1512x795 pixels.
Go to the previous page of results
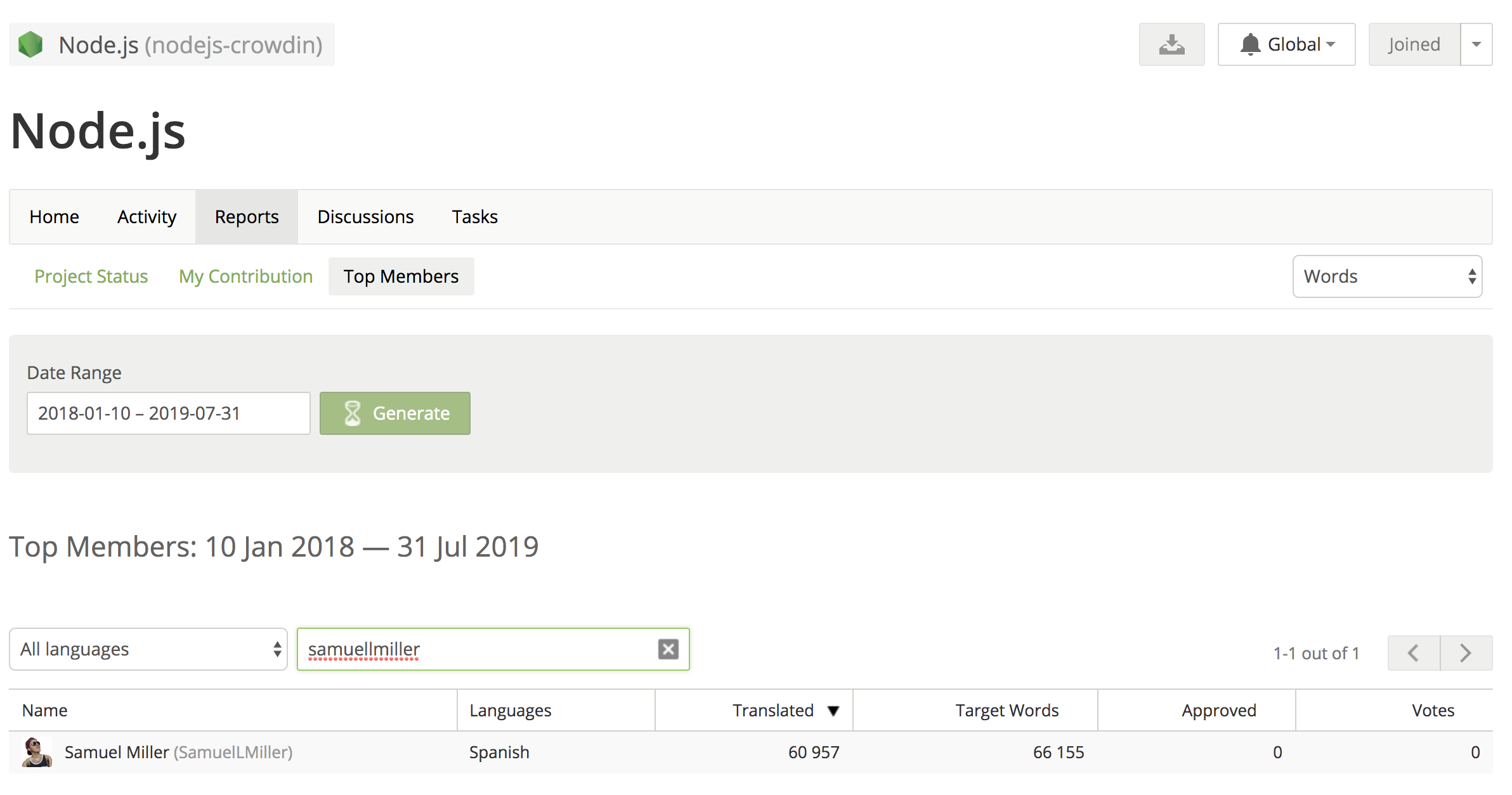point(1413,652)
